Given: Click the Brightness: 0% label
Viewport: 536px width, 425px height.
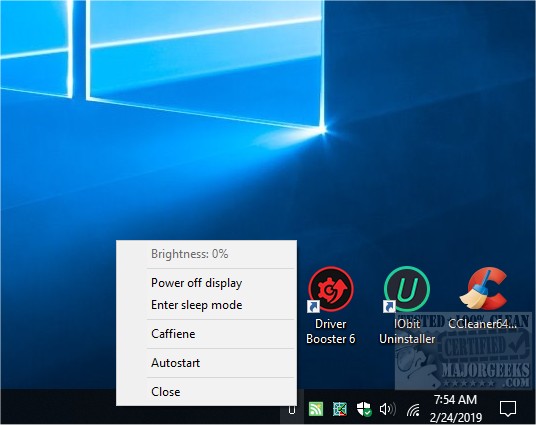Looking at the screenshot, I should [x=189, y=254].
